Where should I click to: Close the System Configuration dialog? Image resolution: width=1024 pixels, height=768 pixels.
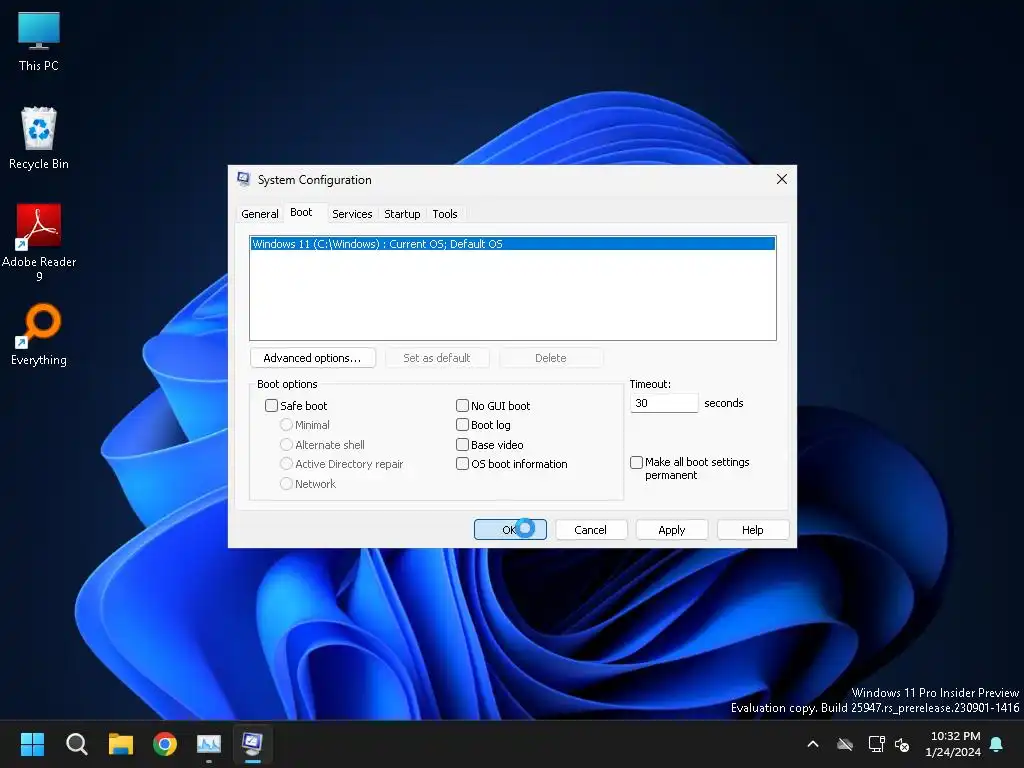coord(782,179)
